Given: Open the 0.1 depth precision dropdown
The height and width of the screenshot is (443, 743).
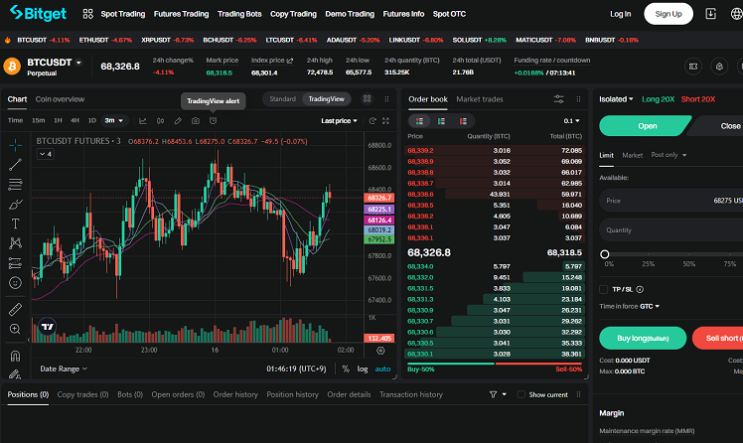Looking at the screenshot, I should pos(571,121).
